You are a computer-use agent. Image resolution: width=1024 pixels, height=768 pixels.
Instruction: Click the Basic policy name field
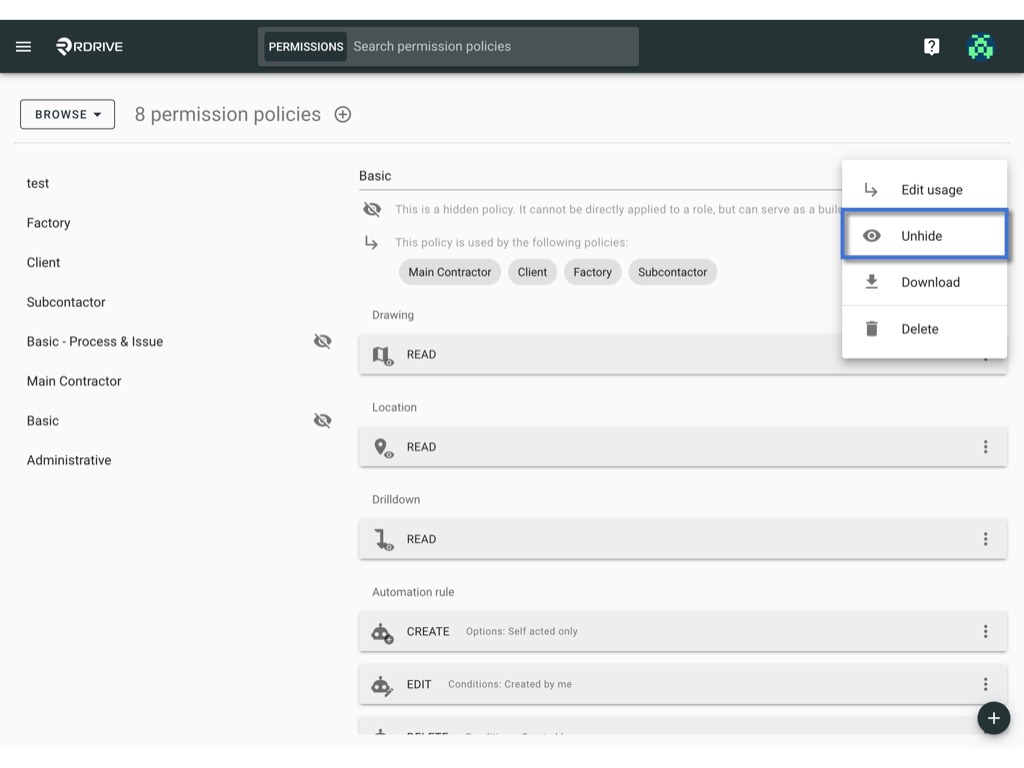(600, 176)
